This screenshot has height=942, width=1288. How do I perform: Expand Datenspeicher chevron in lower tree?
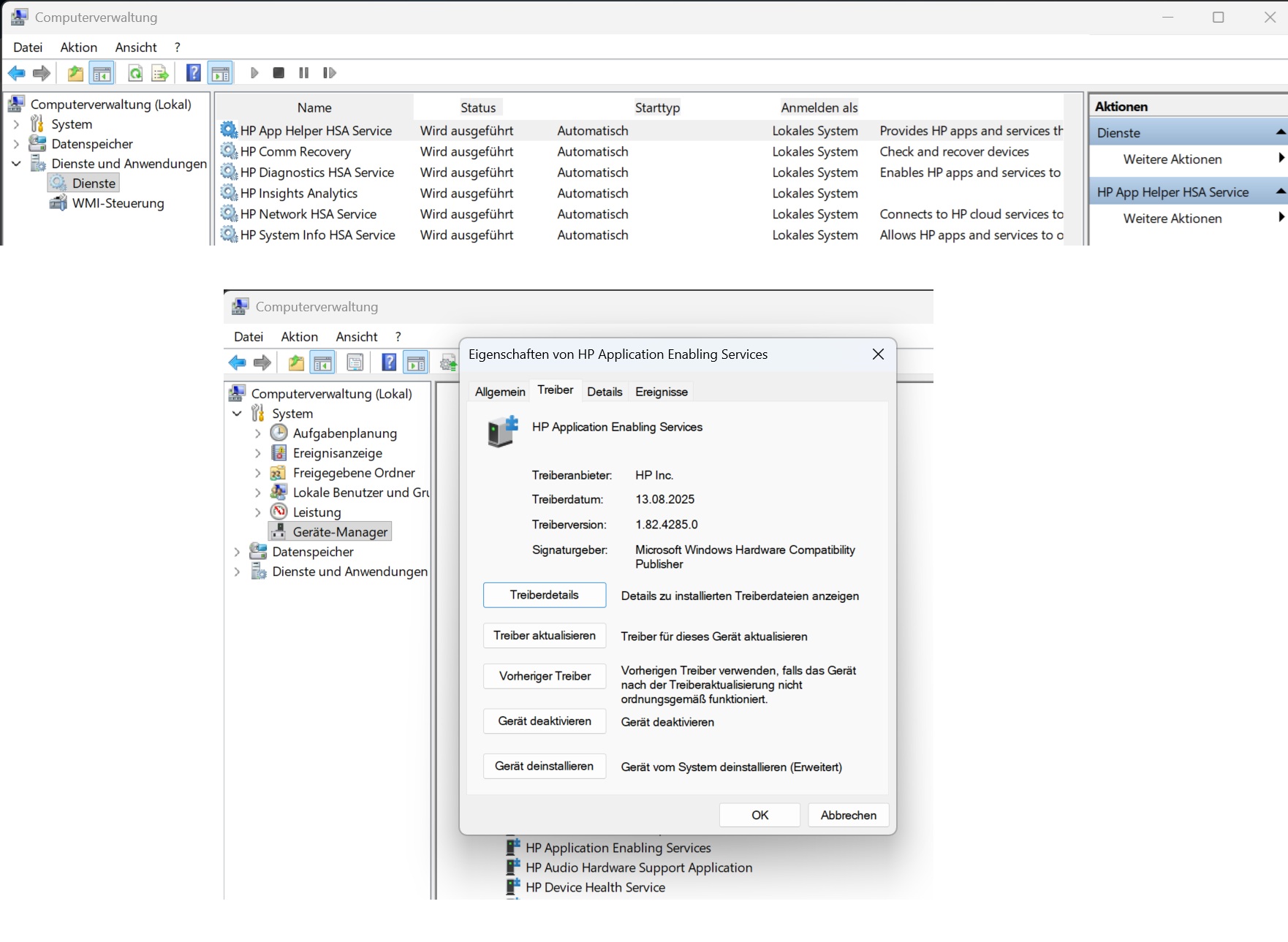coord(237,552)
